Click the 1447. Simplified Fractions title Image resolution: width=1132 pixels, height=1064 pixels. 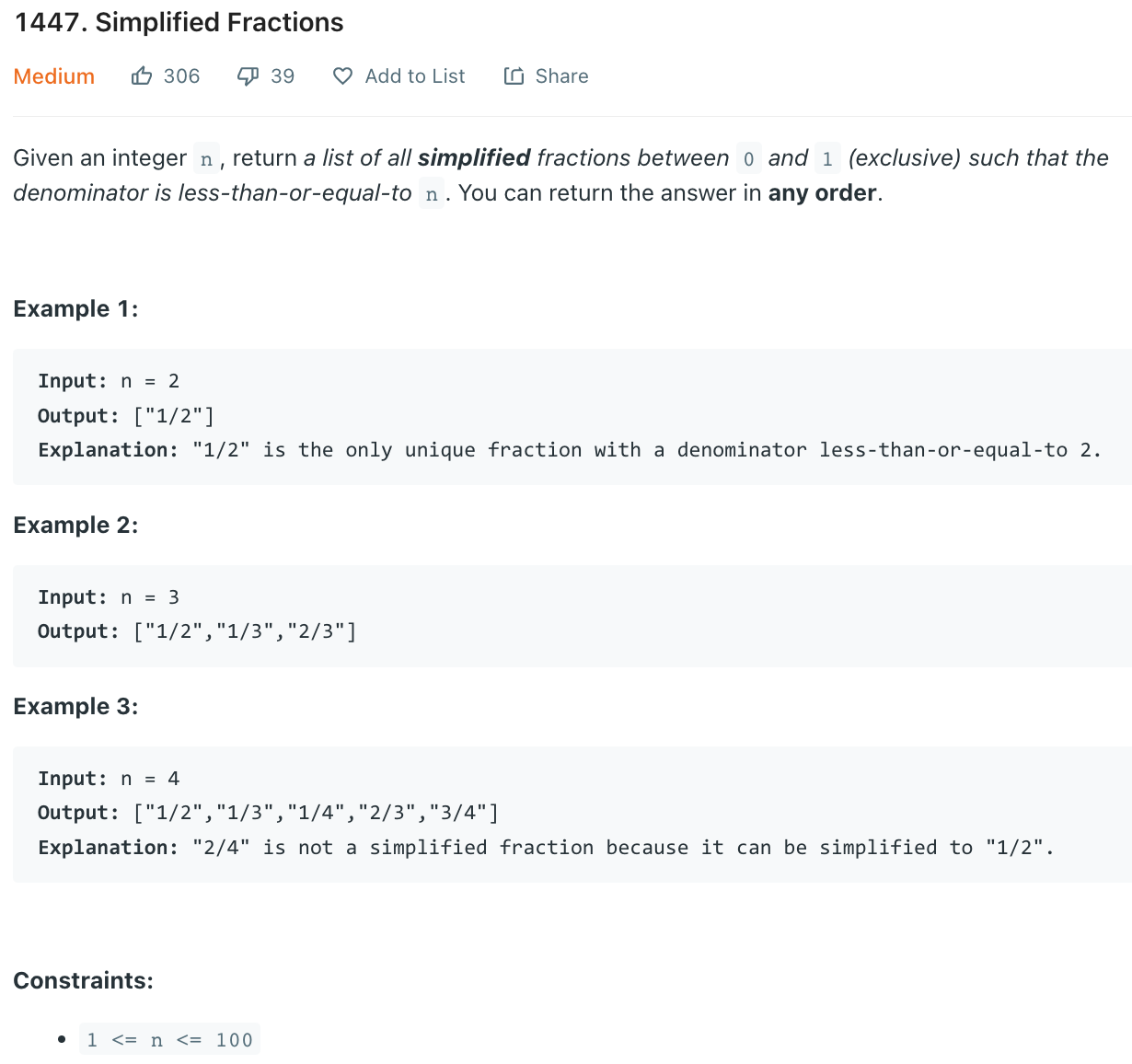[179, 22]
